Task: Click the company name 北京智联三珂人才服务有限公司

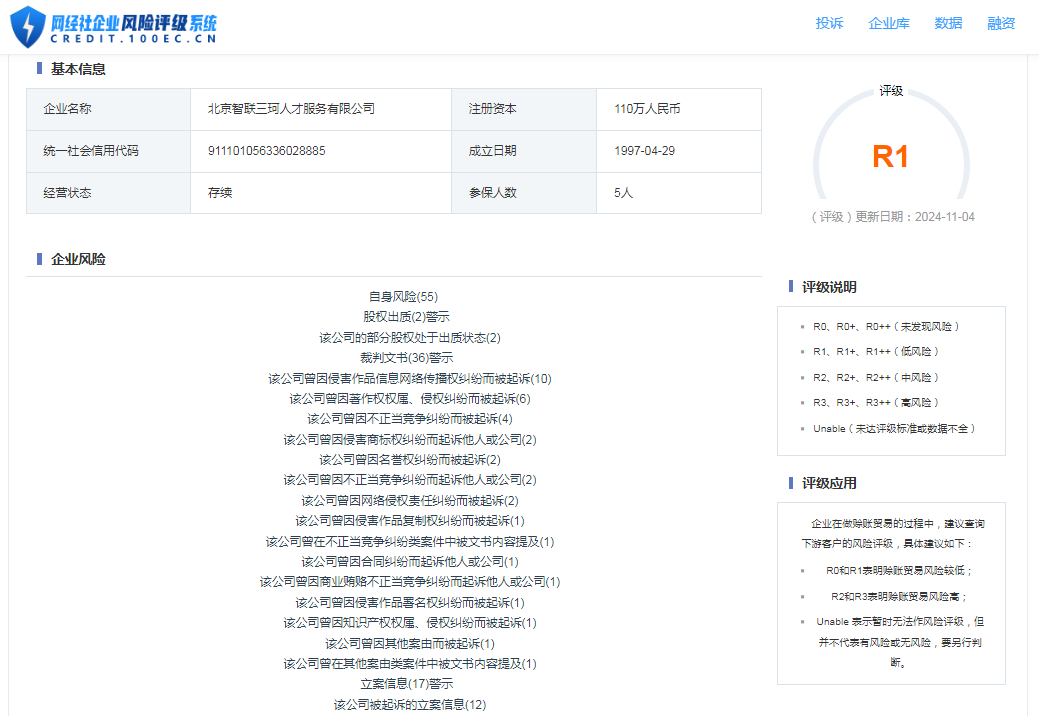Action: click(291, 109)
